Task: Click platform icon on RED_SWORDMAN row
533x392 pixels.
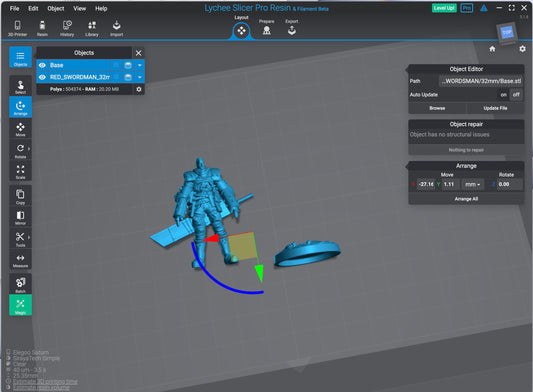Action: [128, 78]
